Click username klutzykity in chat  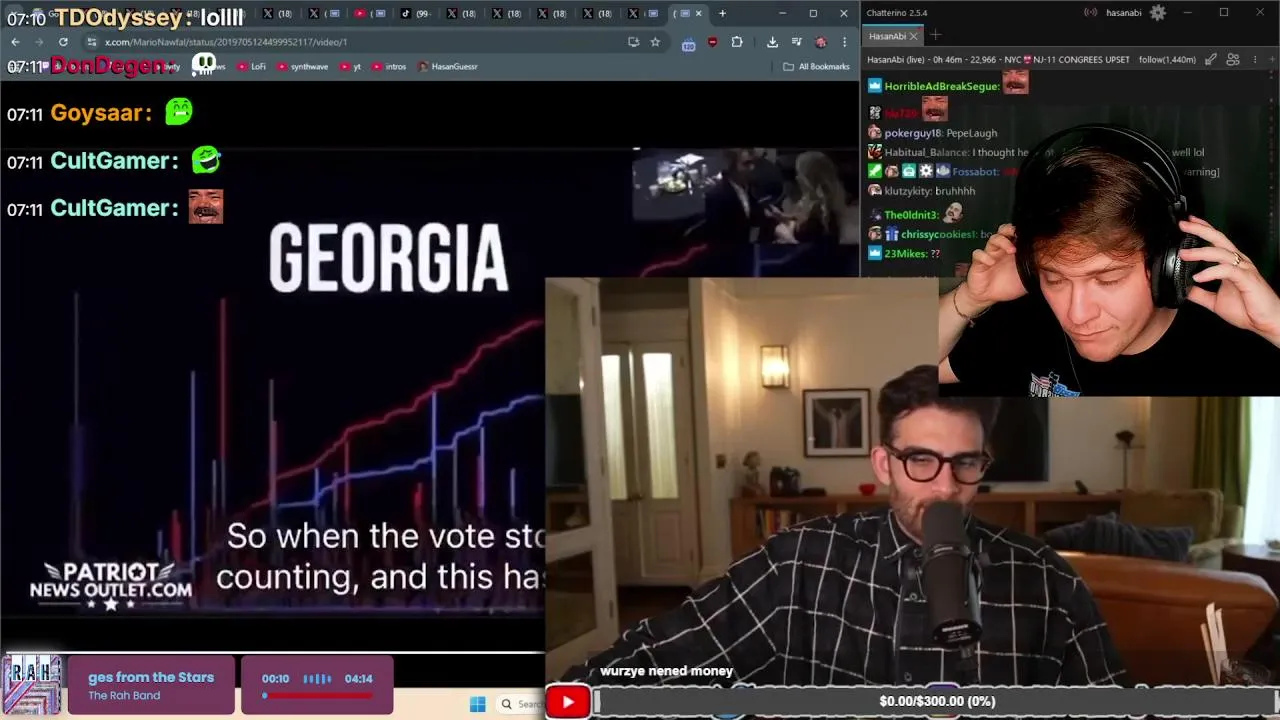(x=908, y=191)
